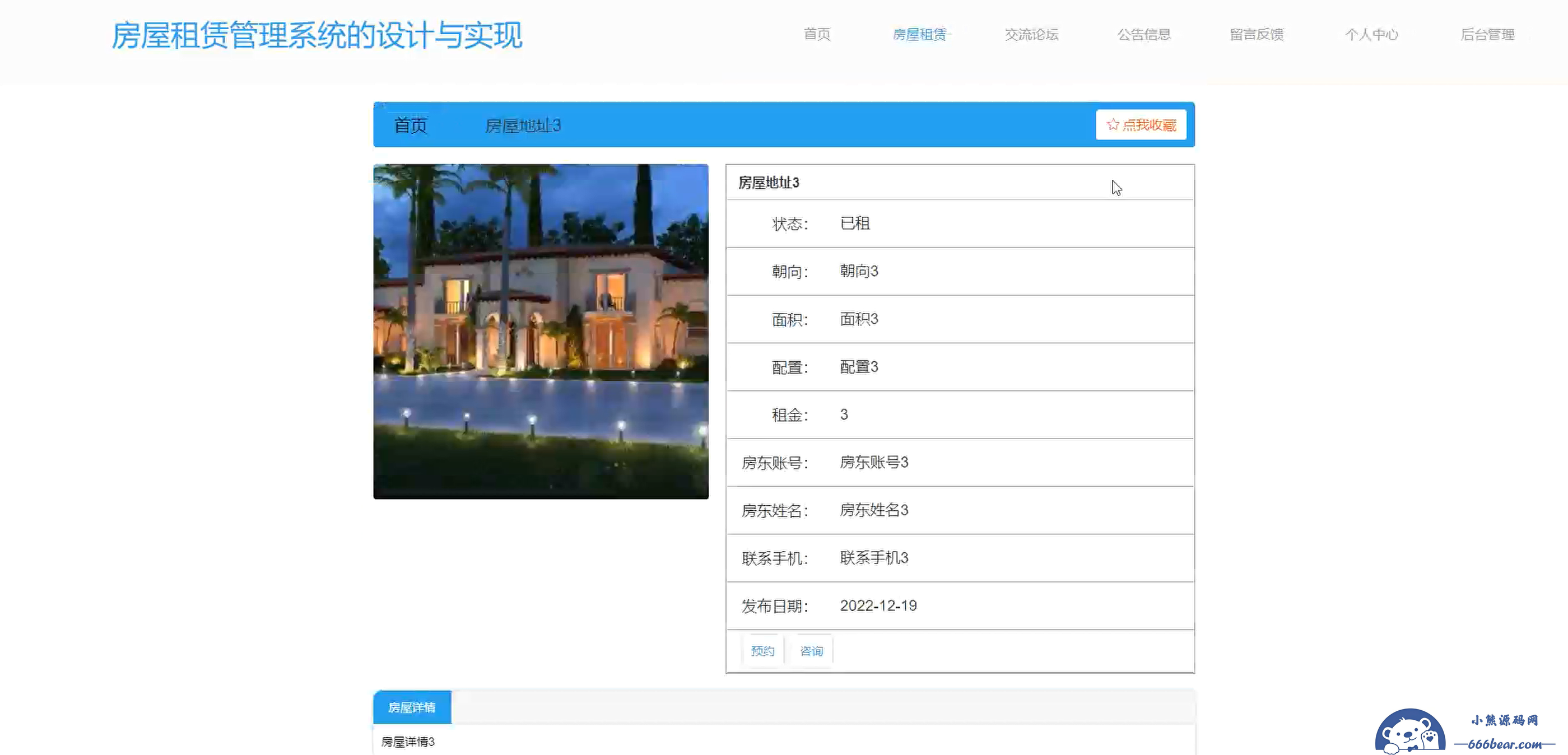Viewport: 1568px width, 755px height.
Task: Open the 房屋租赁 navigation item
Action: [x=920, y=34]
